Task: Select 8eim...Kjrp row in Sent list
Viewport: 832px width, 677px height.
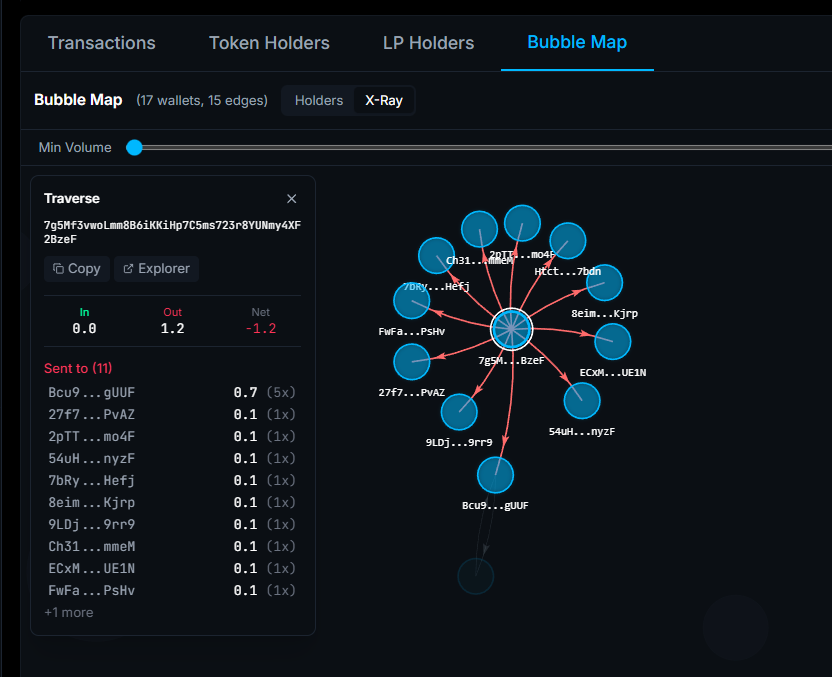Action: [172, 502]
